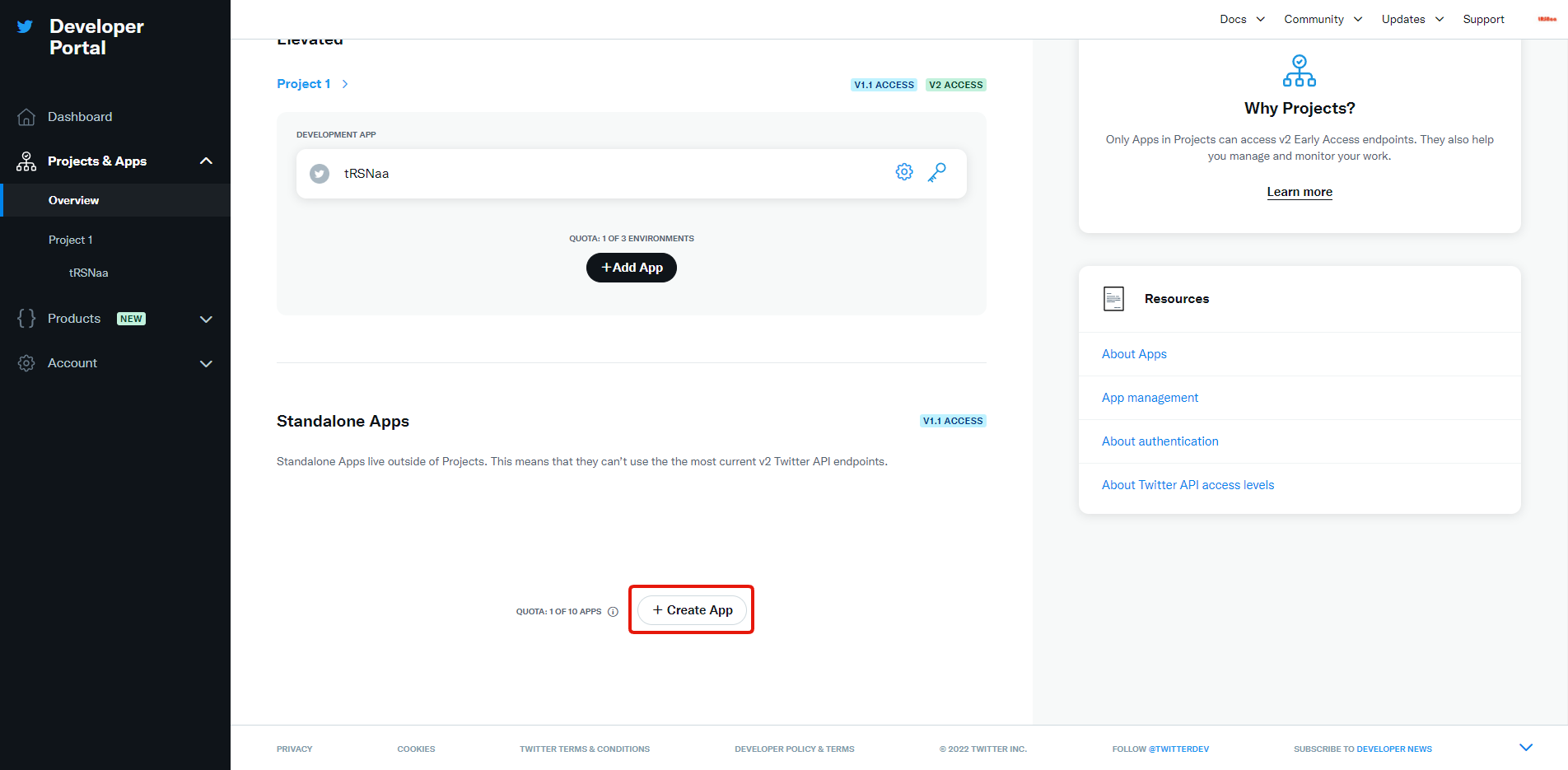This screenshot has height=770, width=1568.
Task: Click the Create App button
Action: point(691,609)
